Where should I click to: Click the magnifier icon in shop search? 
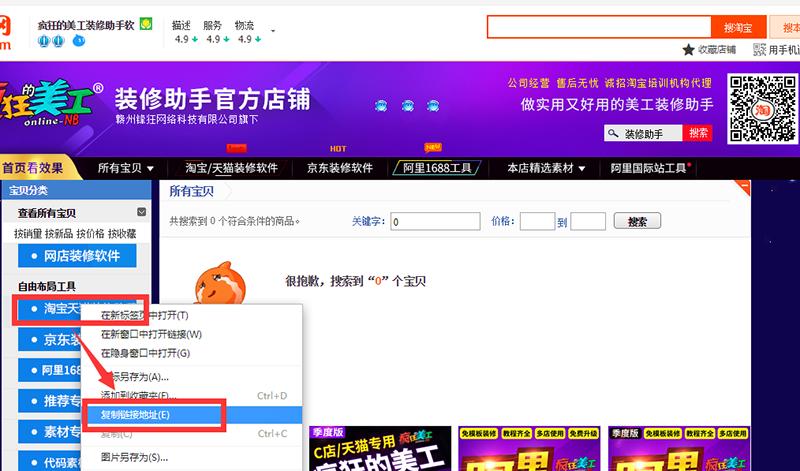(x=613, y=133)
